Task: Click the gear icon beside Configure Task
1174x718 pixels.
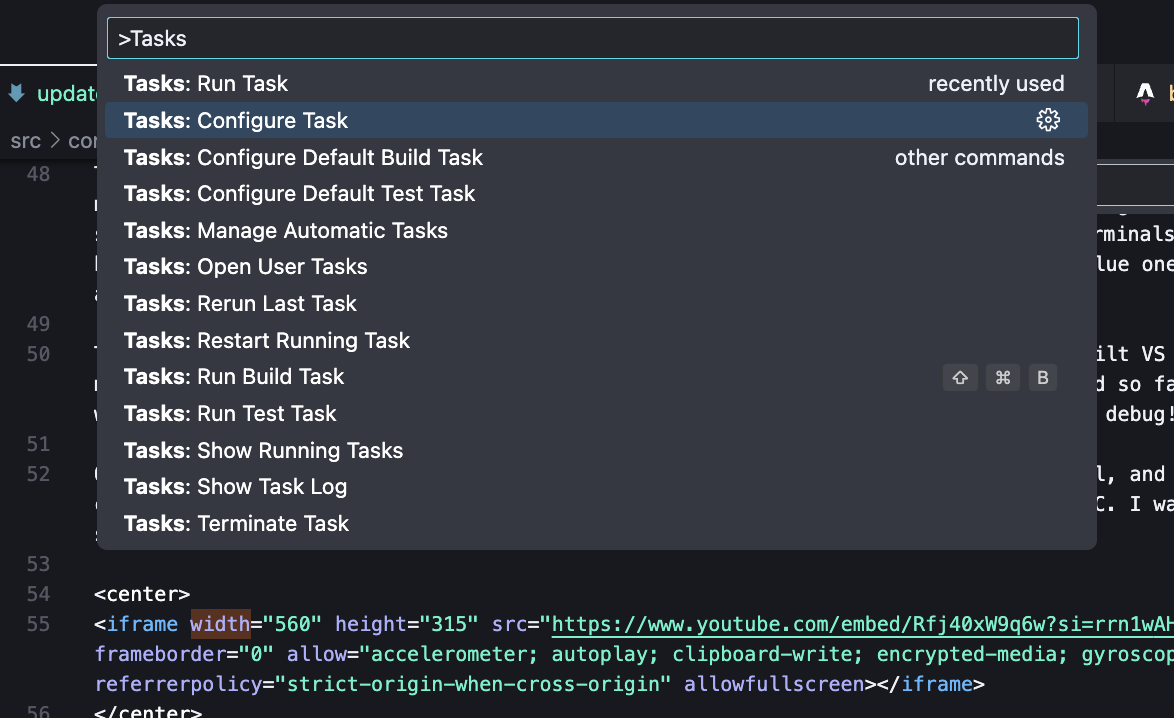Action: (x=1047, y=120)
